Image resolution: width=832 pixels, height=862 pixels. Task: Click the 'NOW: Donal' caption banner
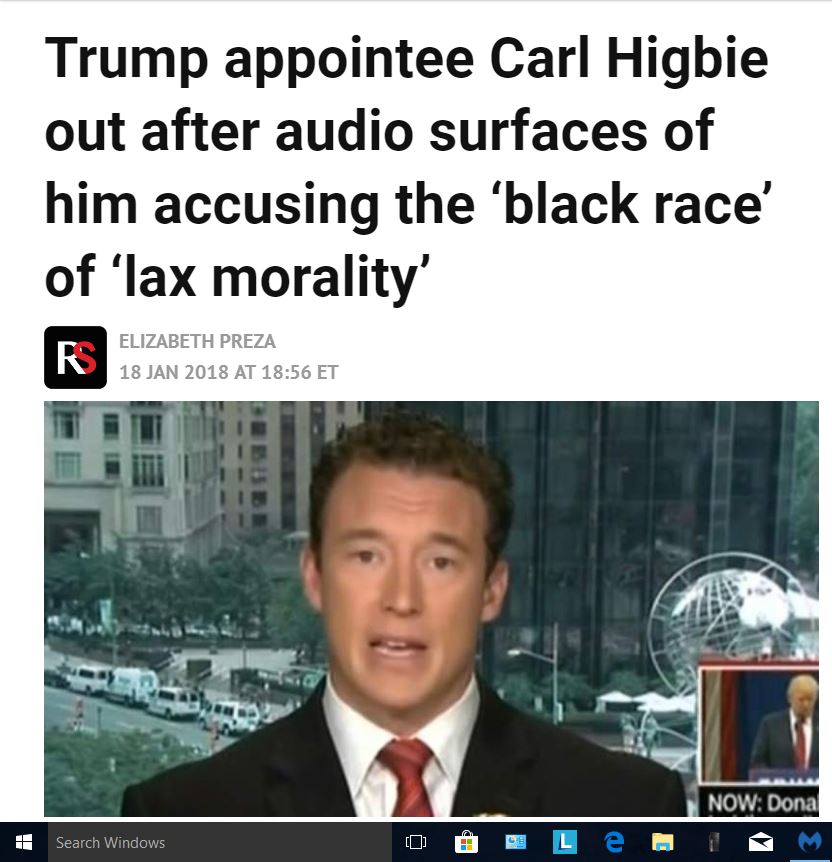point(761,802)
